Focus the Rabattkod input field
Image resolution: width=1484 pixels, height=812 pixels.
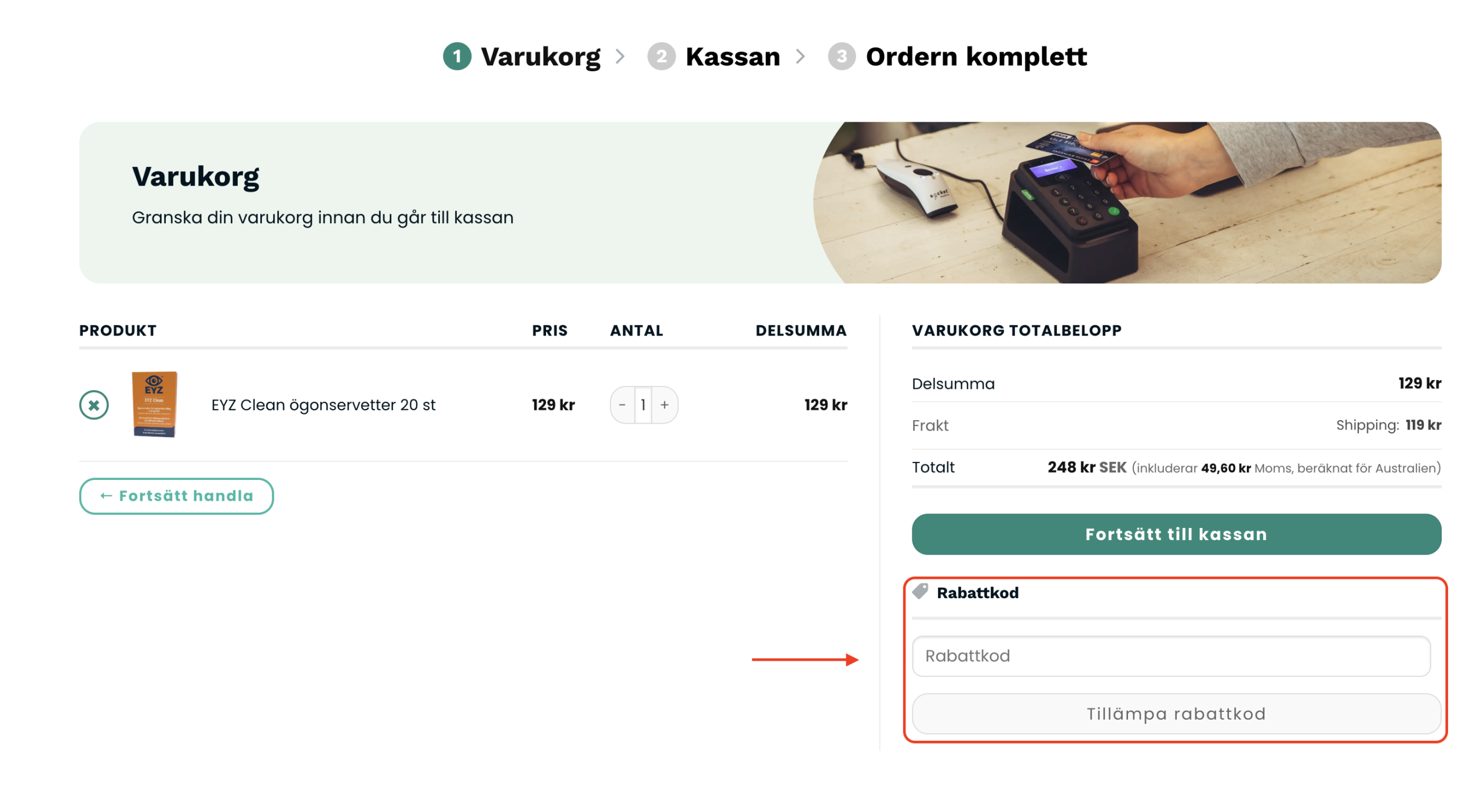point(1171,656)
